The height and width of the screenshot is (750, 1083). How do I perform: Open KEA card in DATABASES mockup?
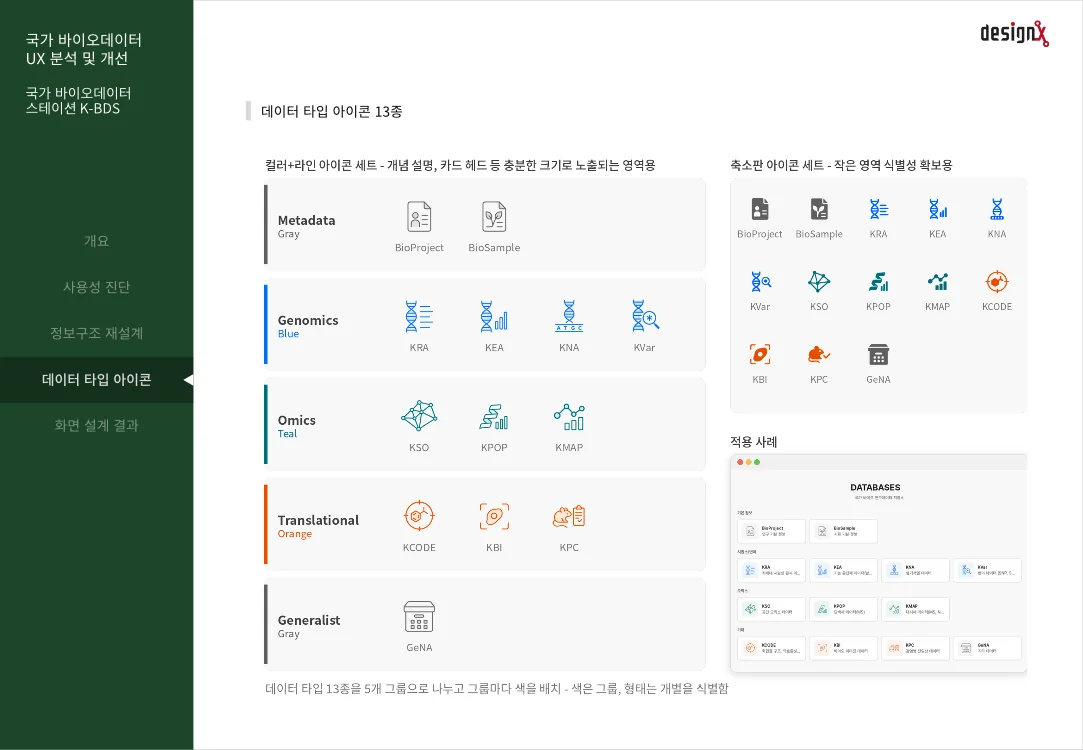(x=843, y=570)
